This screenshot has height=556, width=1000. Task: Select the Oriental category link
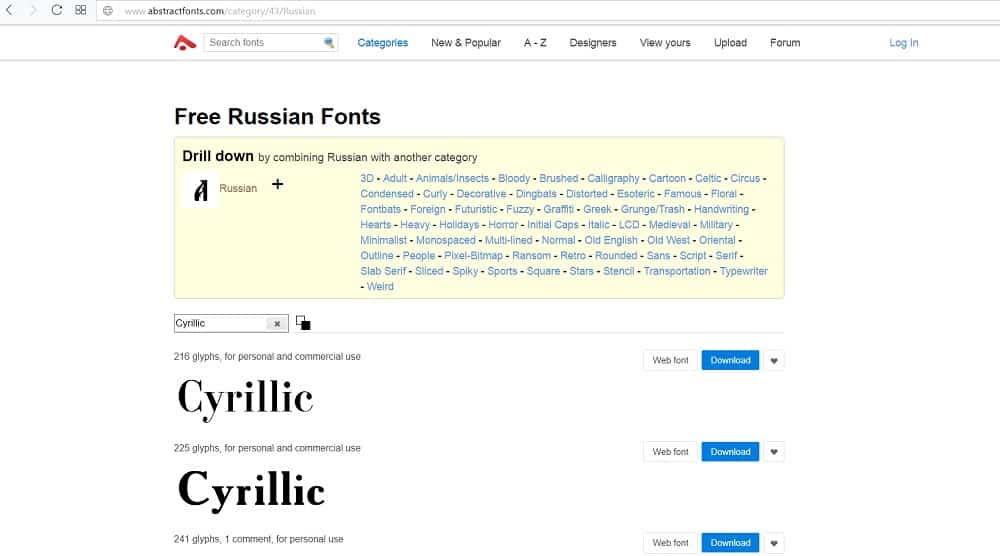coord(717,240)
